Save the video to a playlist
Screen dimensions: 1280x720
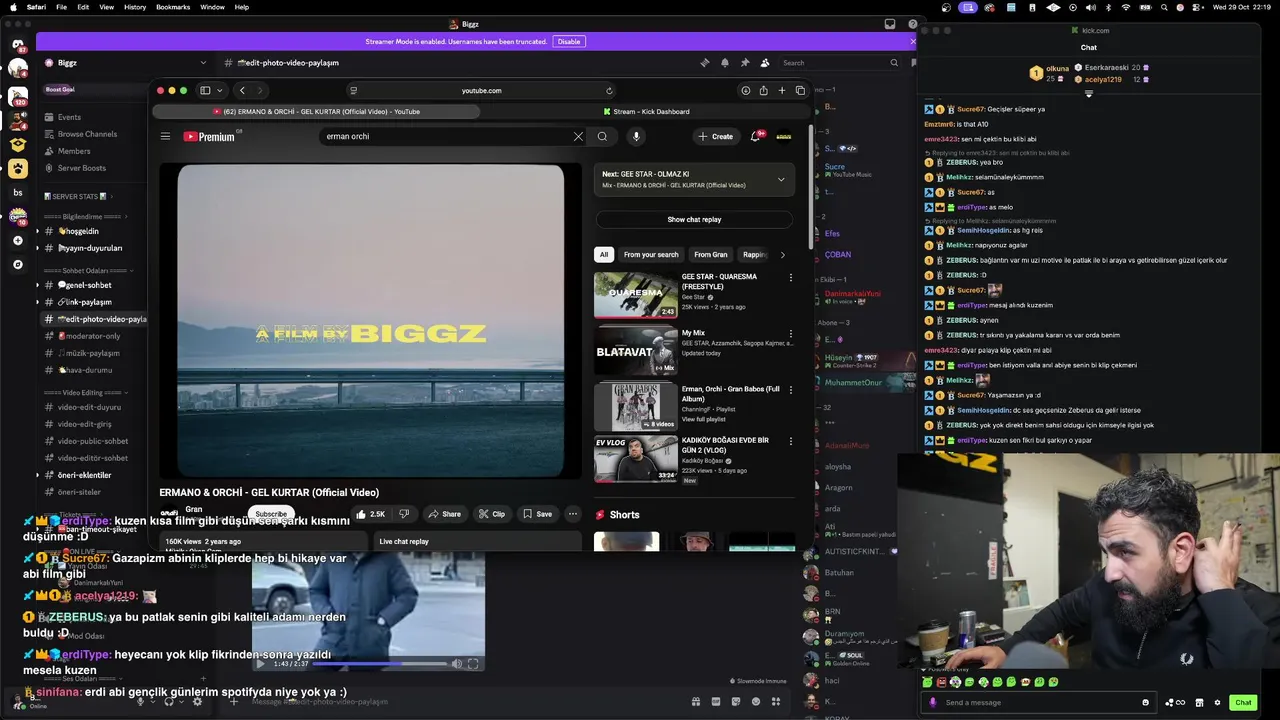tap(537, 514)
